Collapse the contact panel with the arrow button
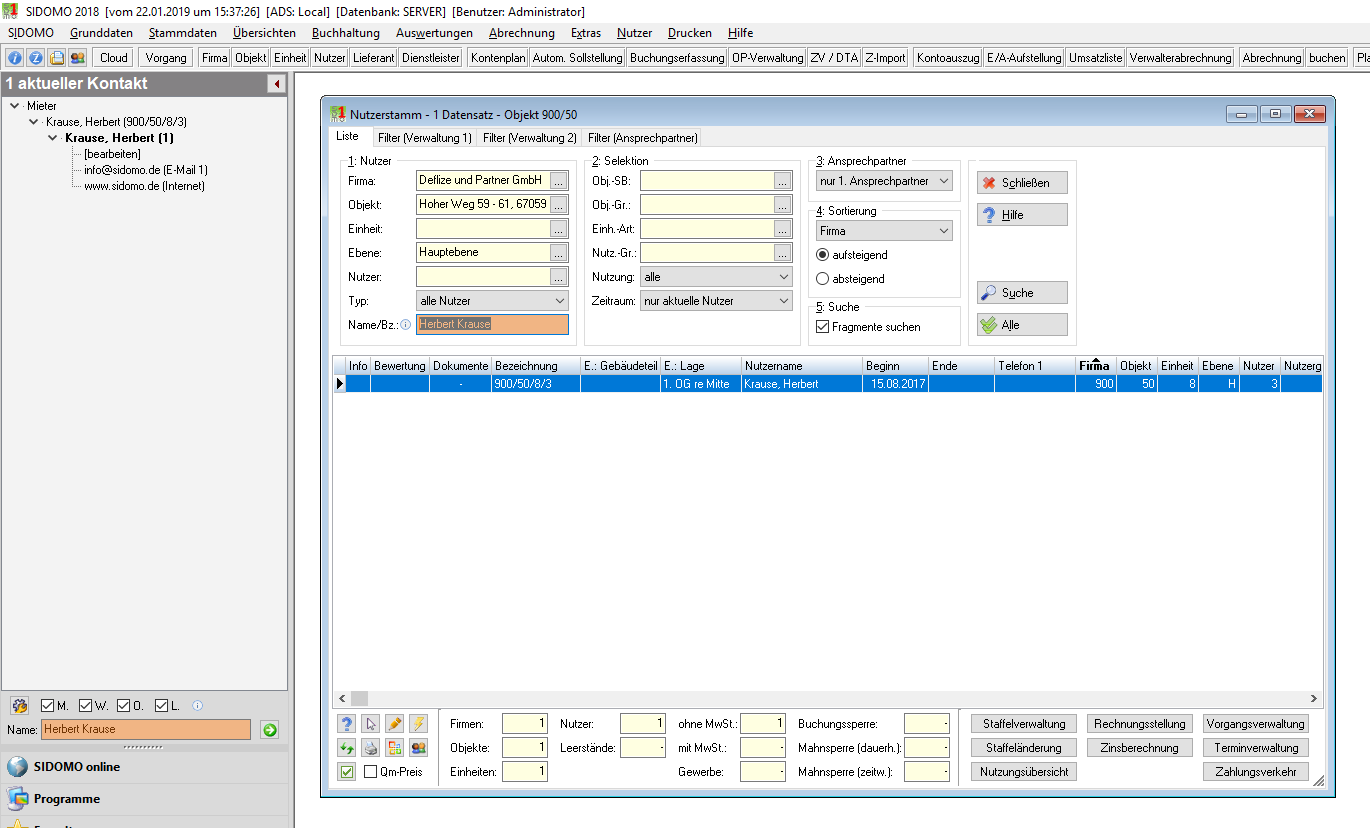 point(276,84)
